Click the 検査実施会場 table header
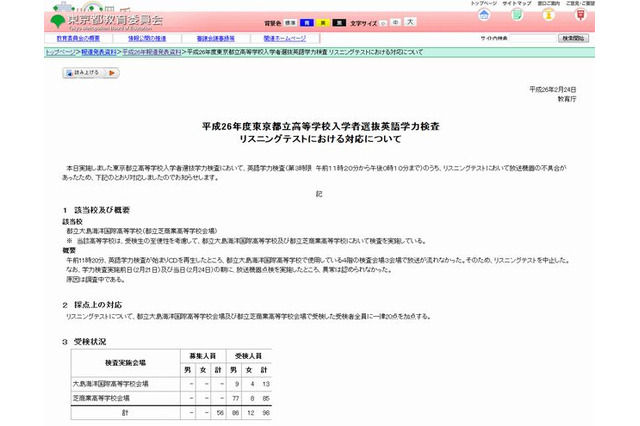 (x=125, y=363)
